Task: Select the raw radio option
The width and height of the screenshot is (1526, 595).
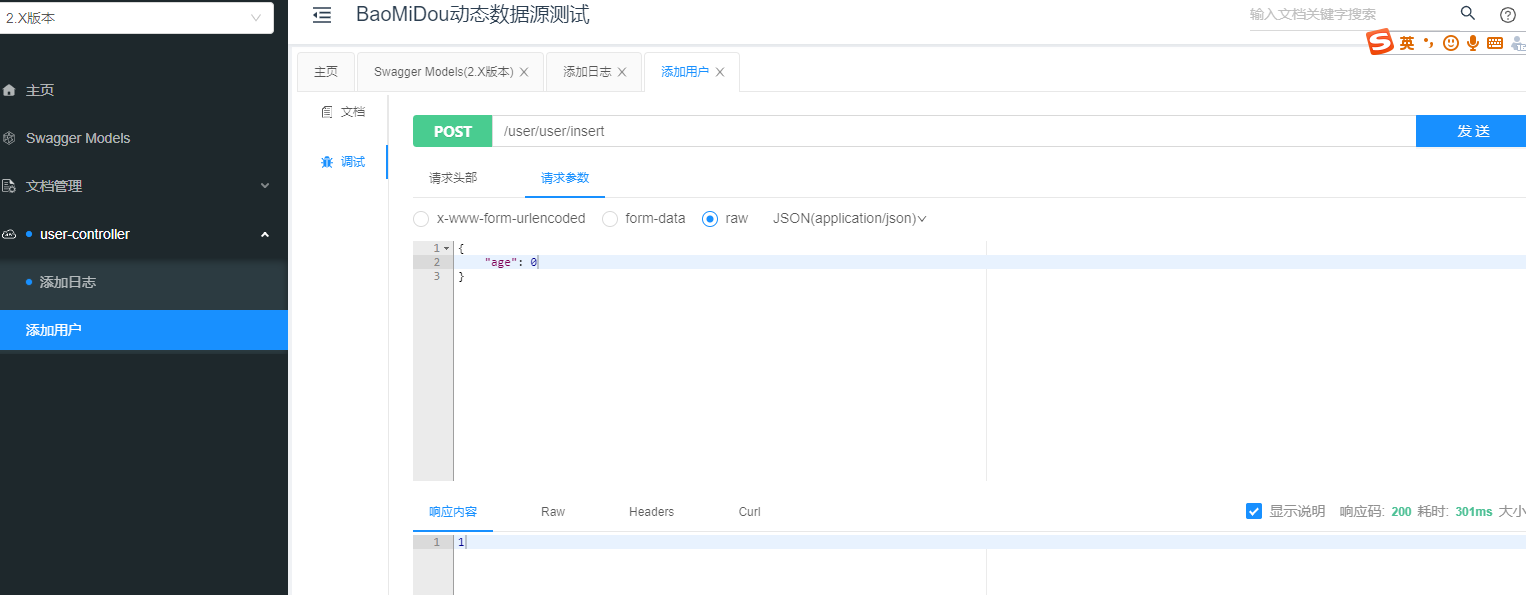Action: (x=710, y=218)
